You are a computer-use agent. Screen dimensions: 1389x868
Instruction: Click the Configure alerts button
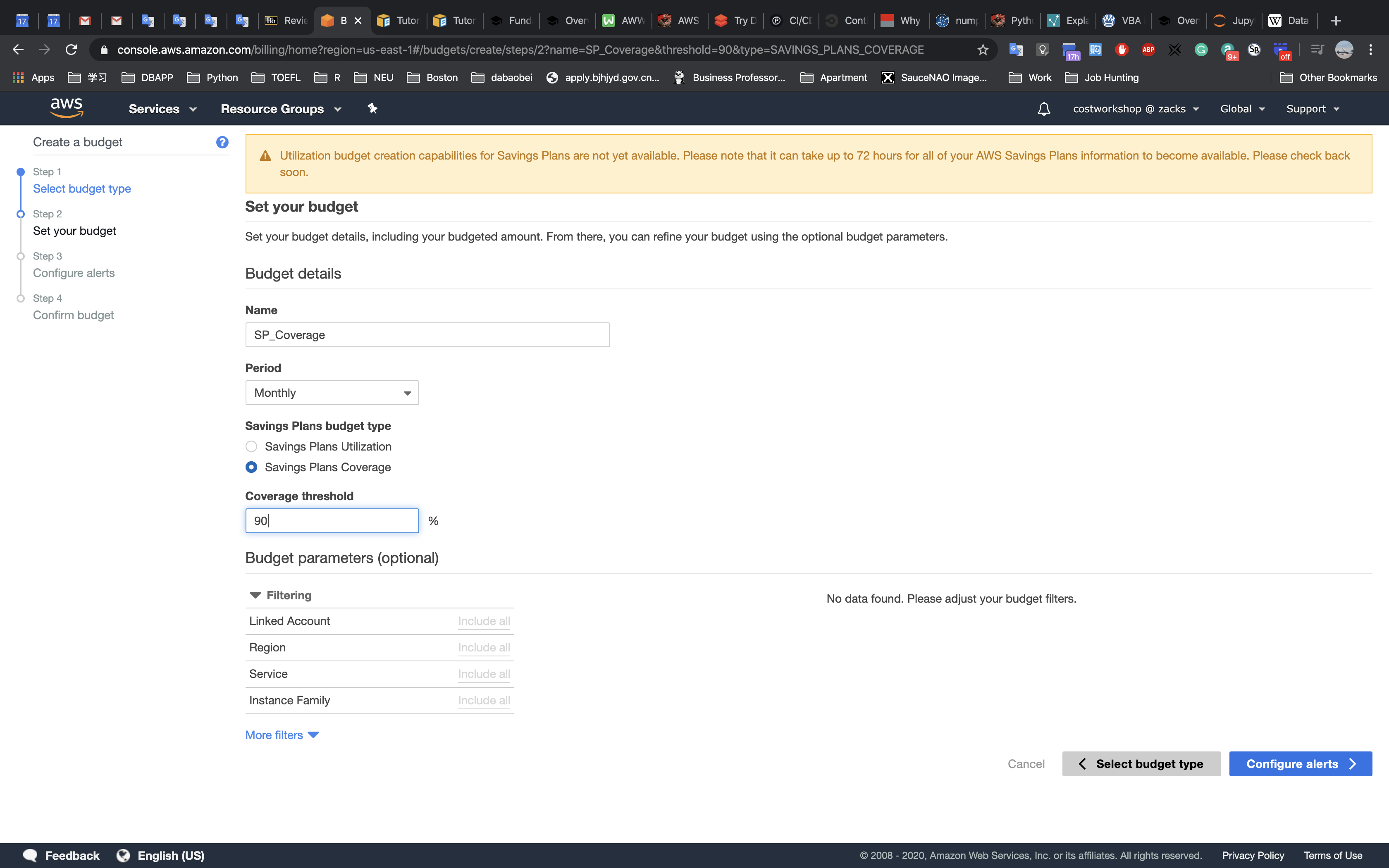point(1300,763)
